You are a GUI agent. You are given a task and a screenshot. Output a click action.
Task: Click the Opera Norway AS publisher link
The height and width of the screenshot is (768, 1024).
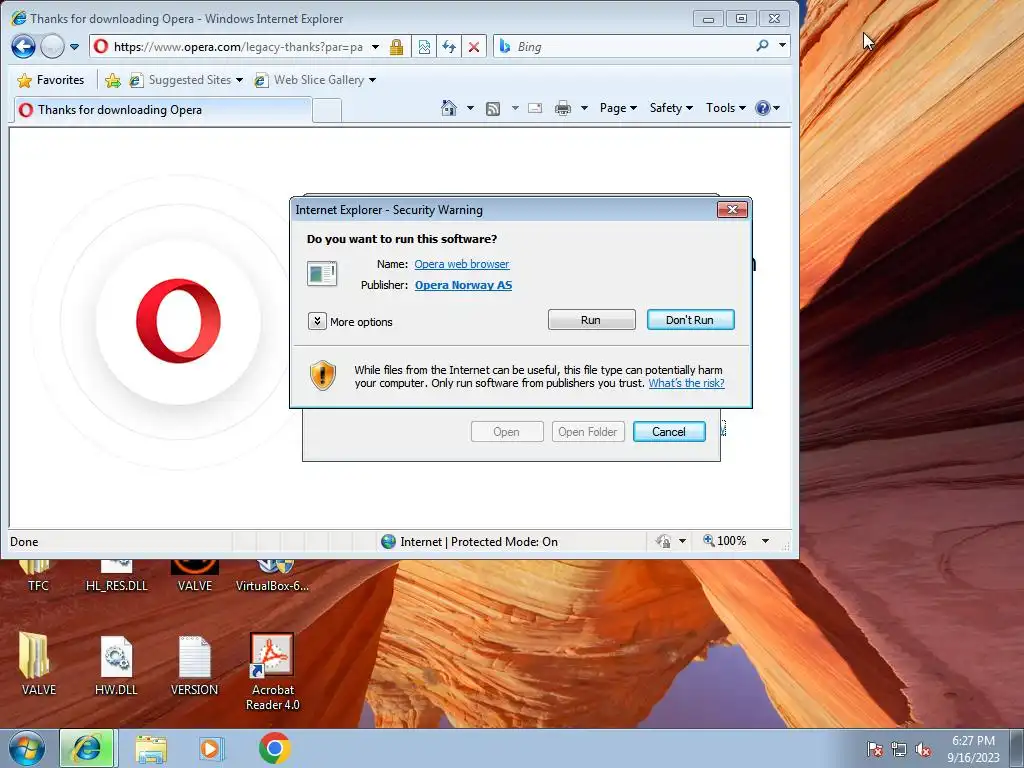463,285
